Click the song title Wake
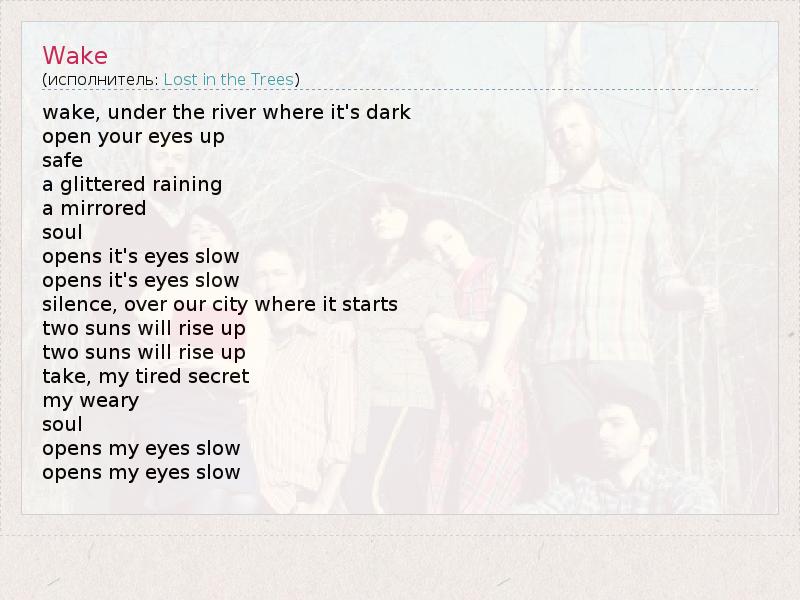The width and height of the screenshot is (800, 600). (75, 55)
